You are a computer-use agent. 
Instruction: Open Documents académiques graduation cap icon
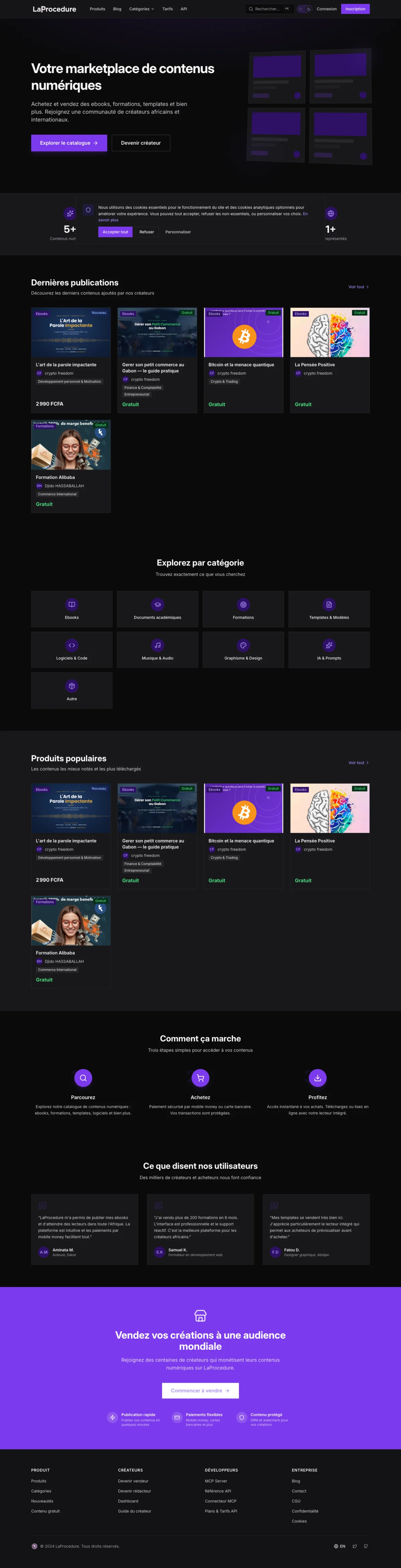[158, 604]
